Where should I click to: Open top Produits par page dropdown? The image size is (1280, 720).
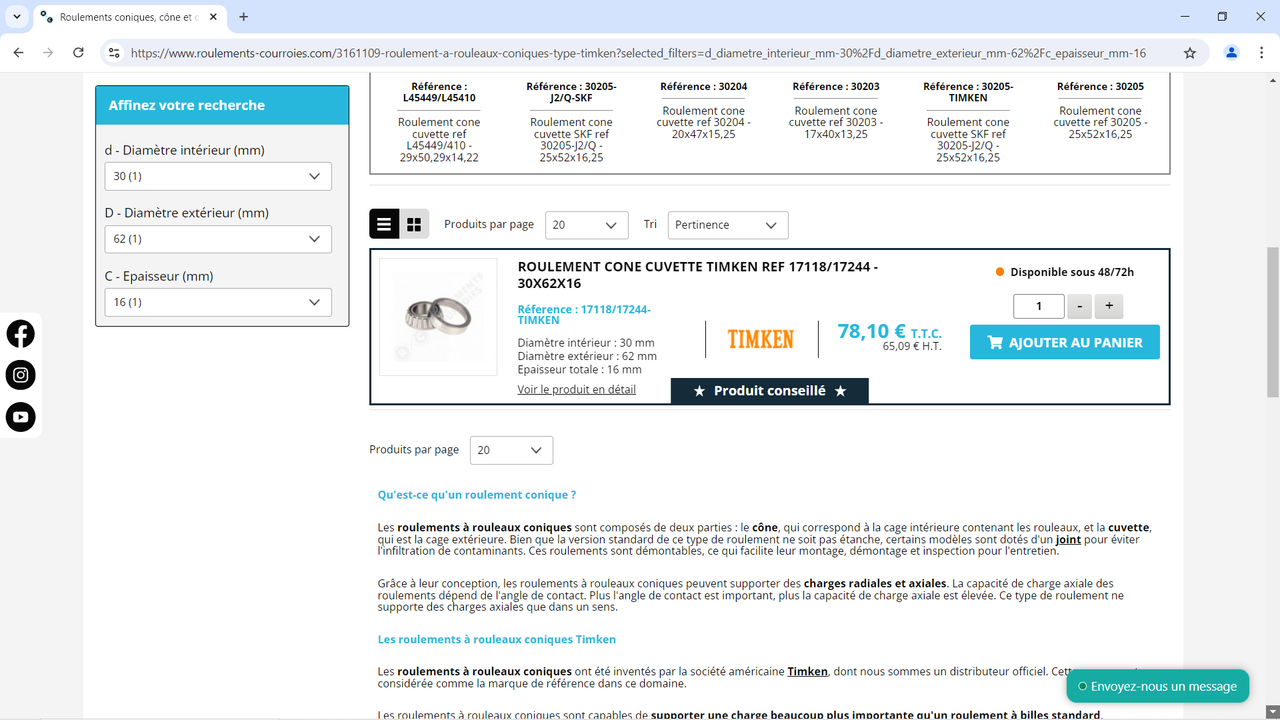point(587,225)
